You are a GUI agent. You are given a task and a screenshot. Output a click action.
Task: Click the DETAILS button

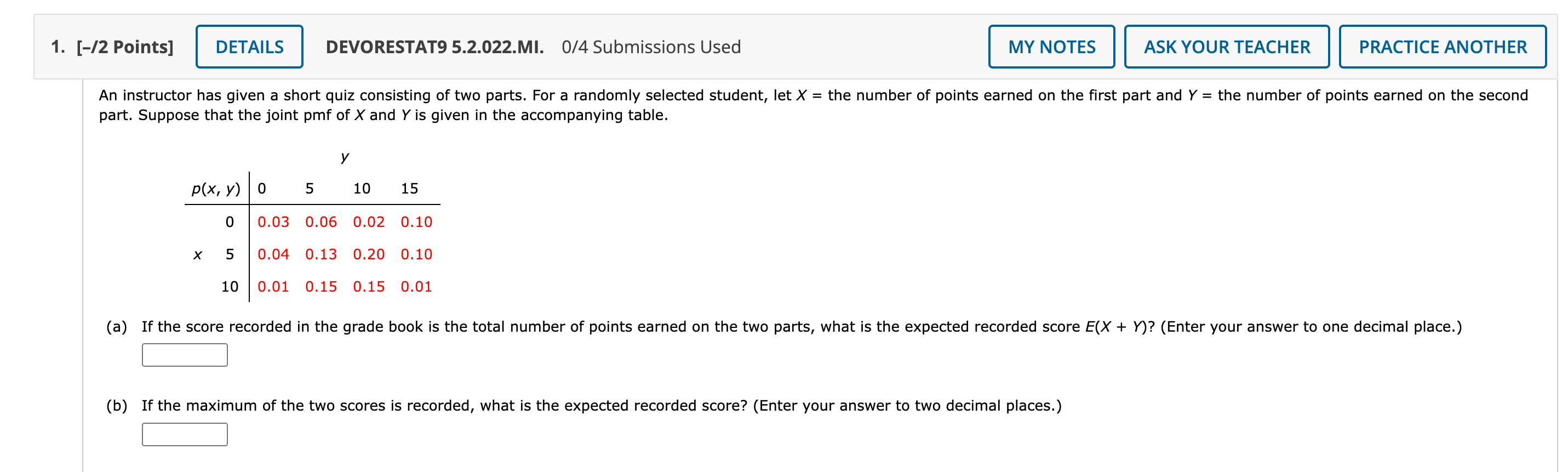point(249,46)
